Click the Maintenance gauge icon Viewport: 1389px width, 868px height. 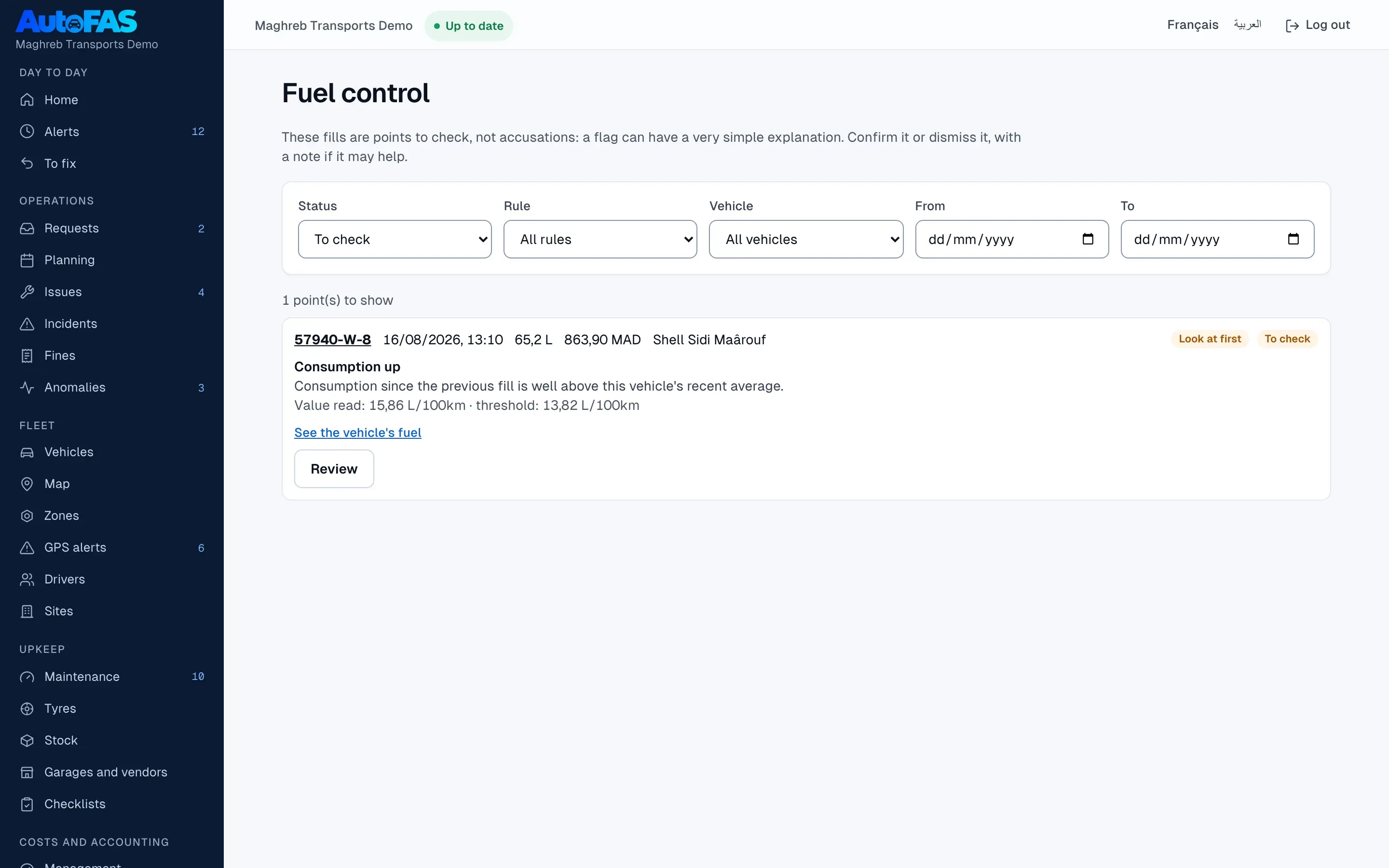pos(27,677)
